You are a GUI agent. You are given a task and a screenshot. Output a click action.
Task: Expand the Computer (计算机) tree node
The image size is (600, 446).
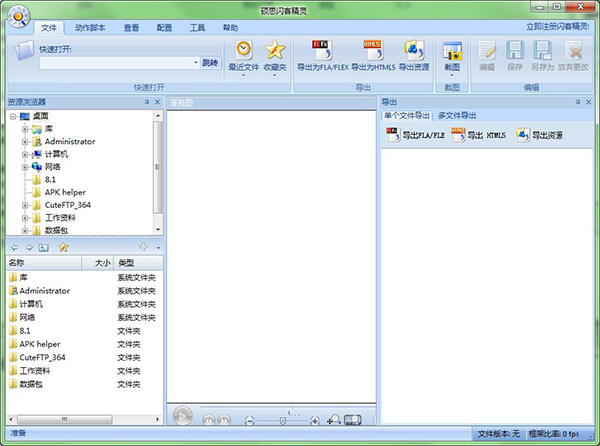(x=25, y=155)
